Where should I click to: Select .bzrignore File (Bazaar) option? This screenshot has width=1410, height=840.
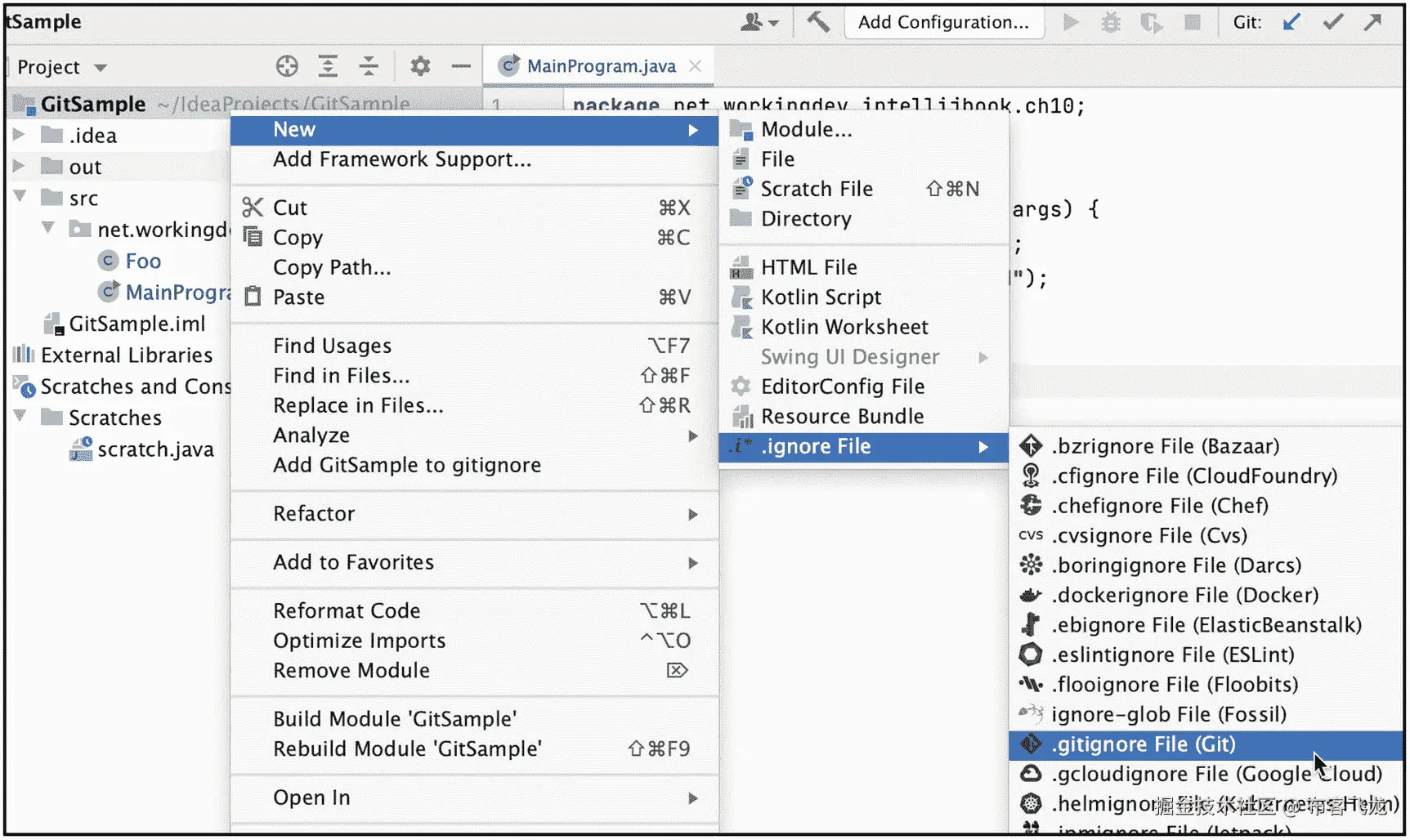tap(1206, 446)
